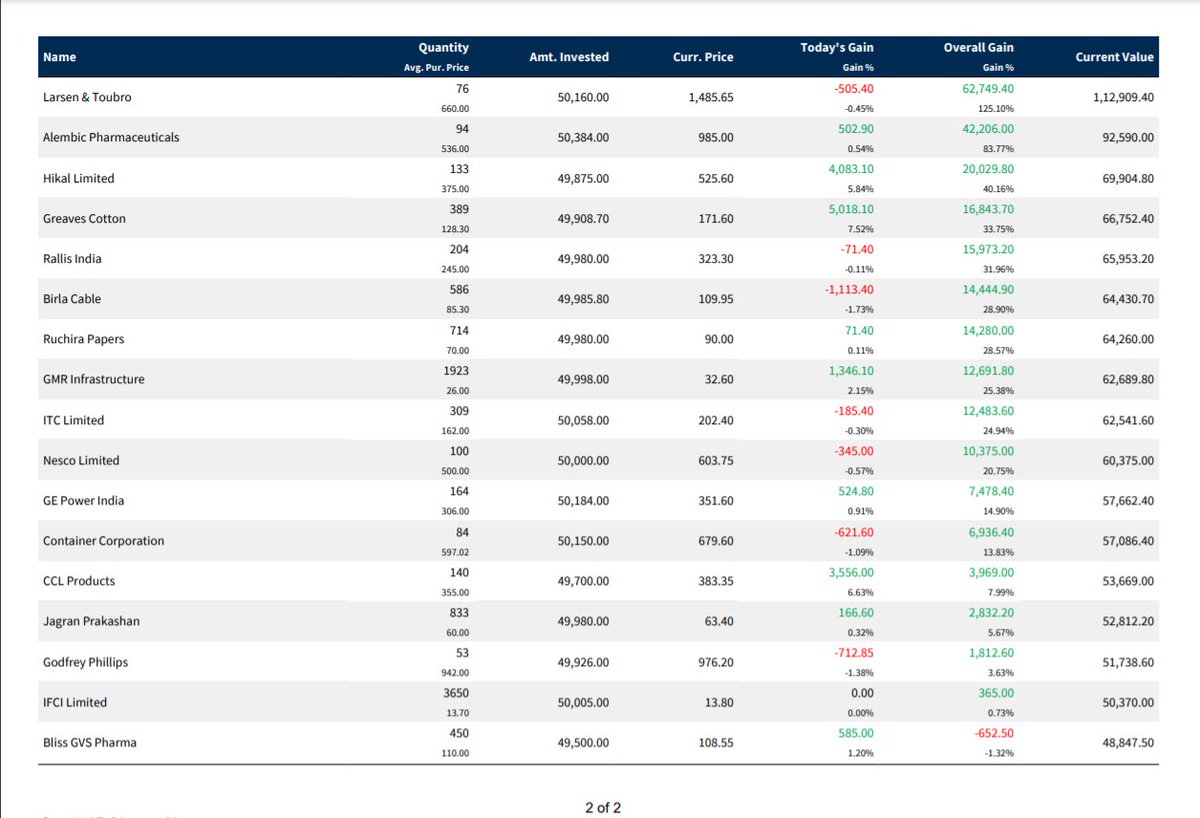Screen dimensions: 1200x818
Task: Select the Bliss GVS Pharma row name
Action: pos(90,742)
